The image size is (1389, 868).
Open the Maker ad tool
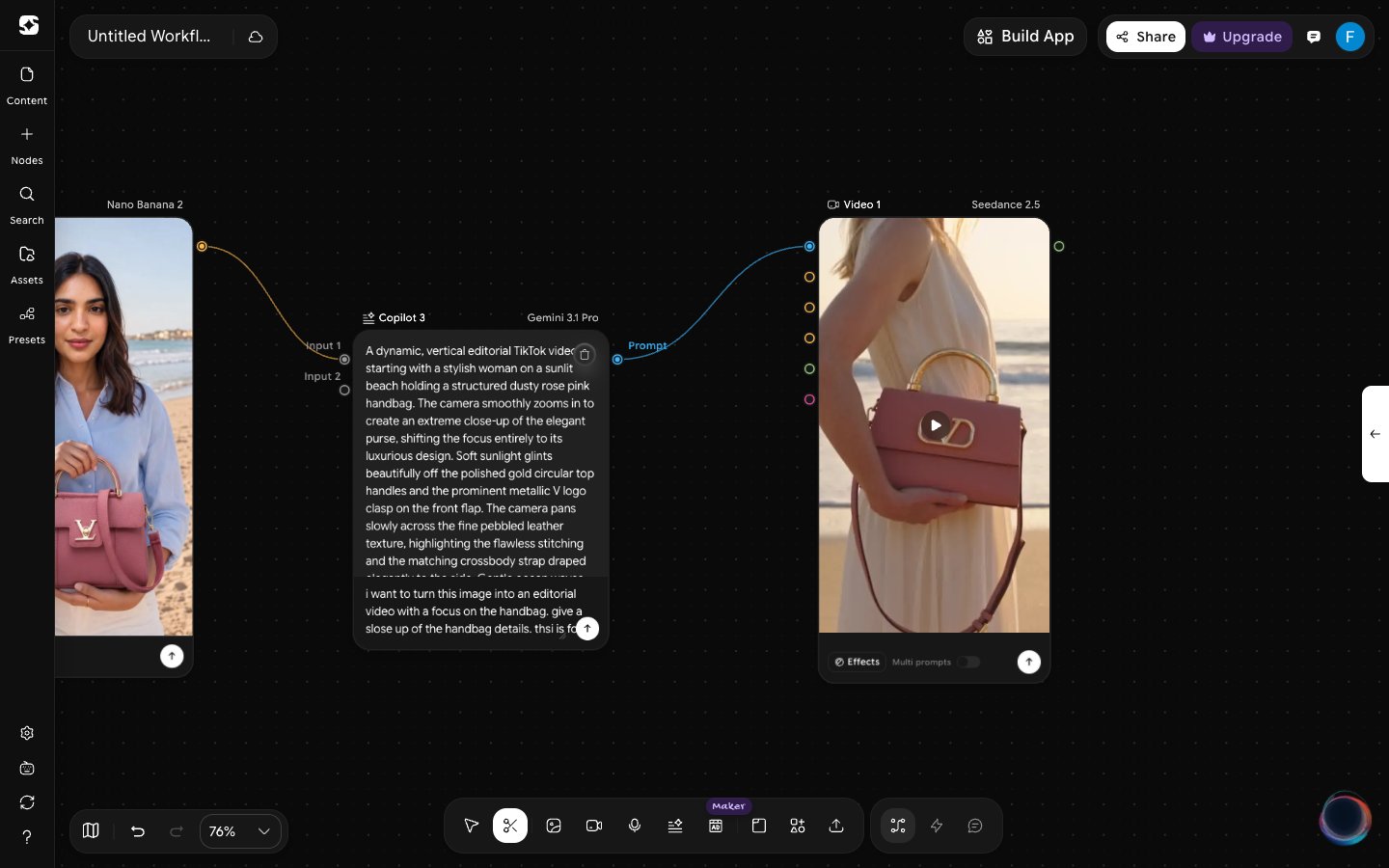coord(716,826)
